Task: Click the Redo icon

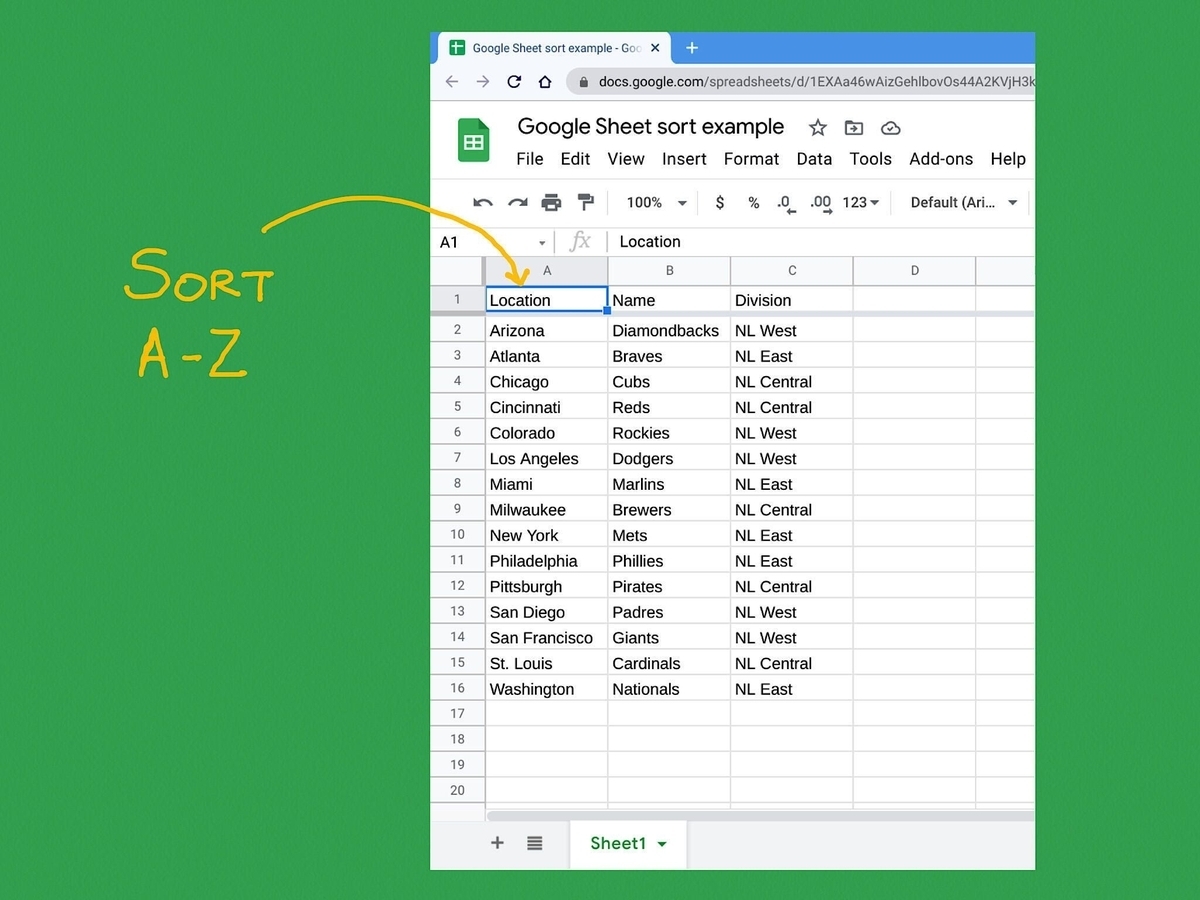Action: click(x=517, y=202)
